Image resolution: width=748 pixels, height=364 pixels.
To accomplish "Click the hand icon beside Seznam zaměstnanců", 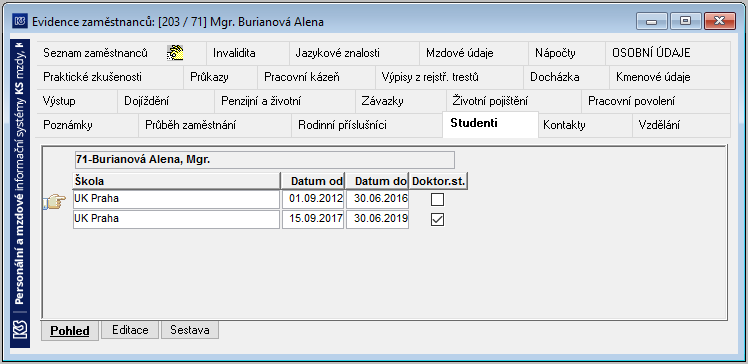I will [175, 53].
